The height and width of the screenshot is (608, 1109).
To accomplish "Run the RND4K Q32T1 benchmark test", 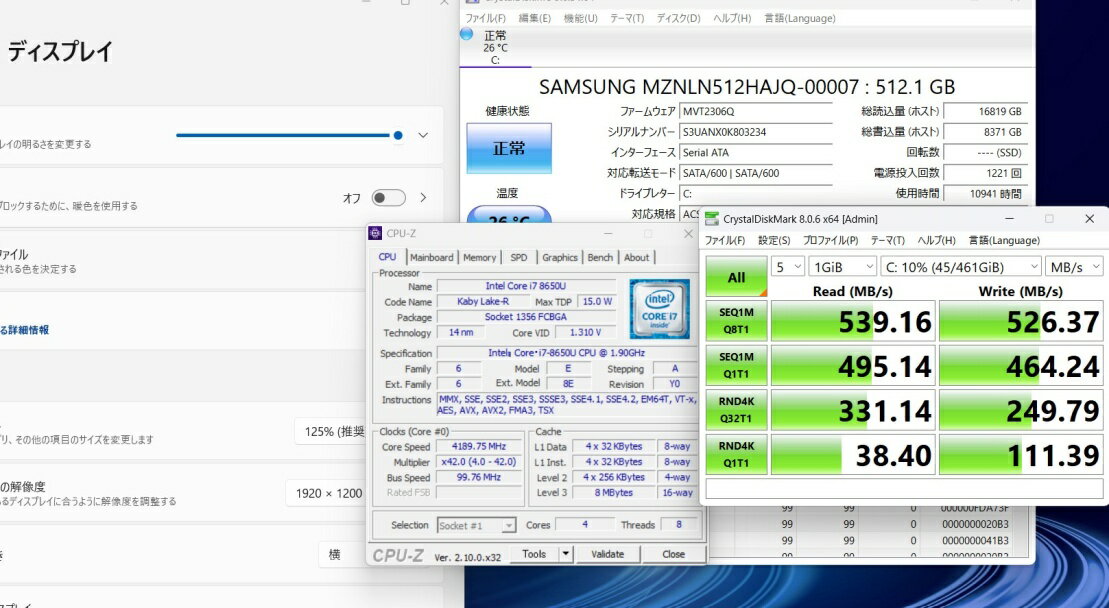I will (736, 410).
